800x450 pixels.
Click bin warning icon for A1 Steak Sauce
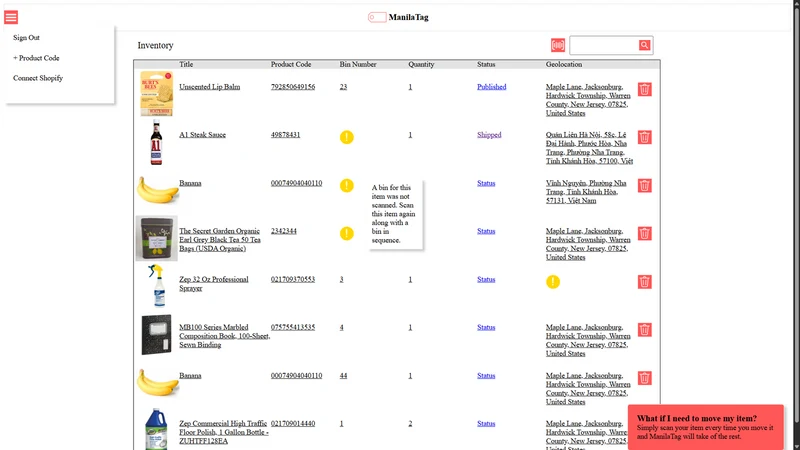tap(346, 137)
